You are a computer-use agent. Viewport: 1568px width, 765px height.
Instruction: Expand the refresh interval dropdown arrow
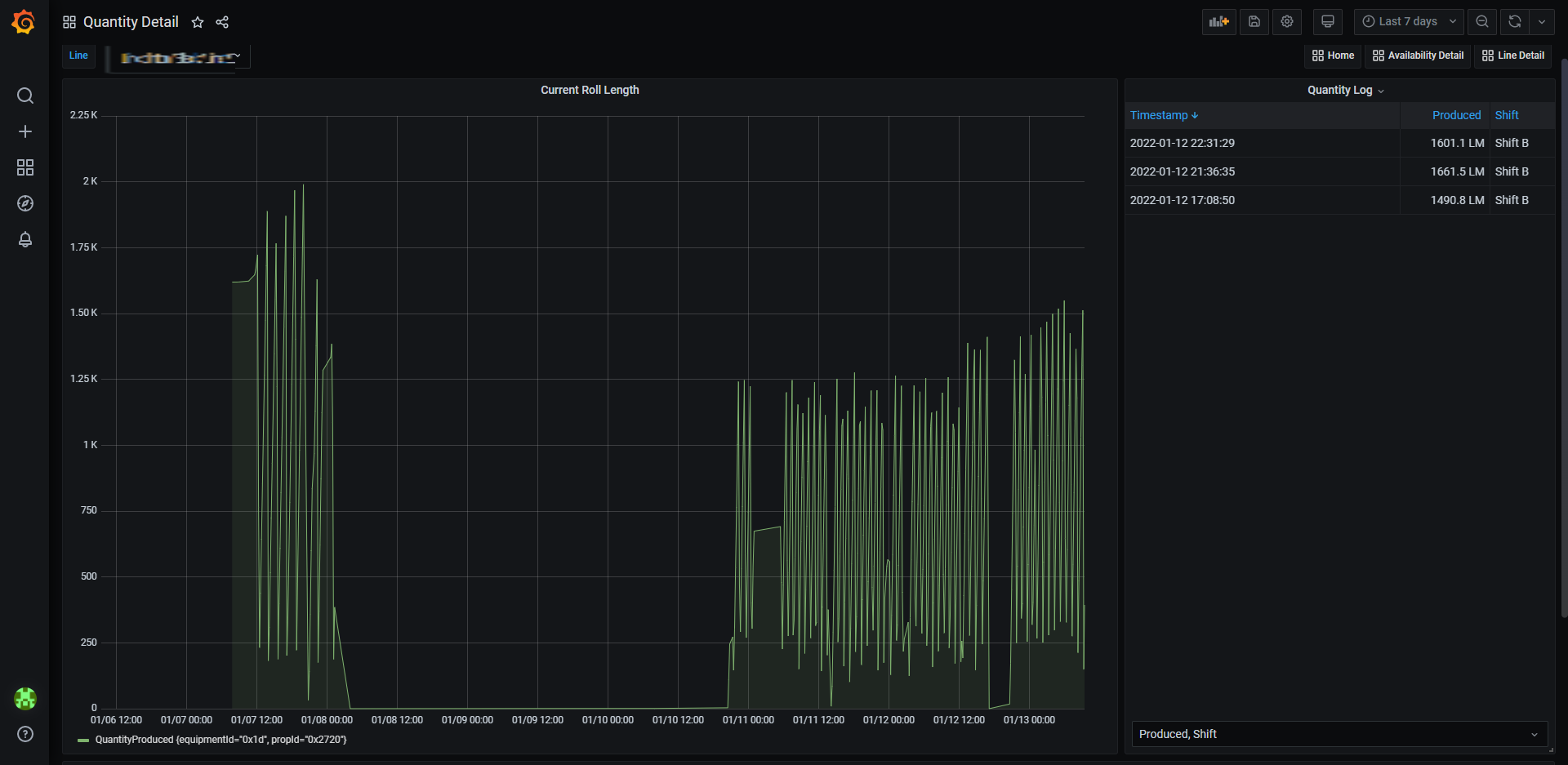1542,22
